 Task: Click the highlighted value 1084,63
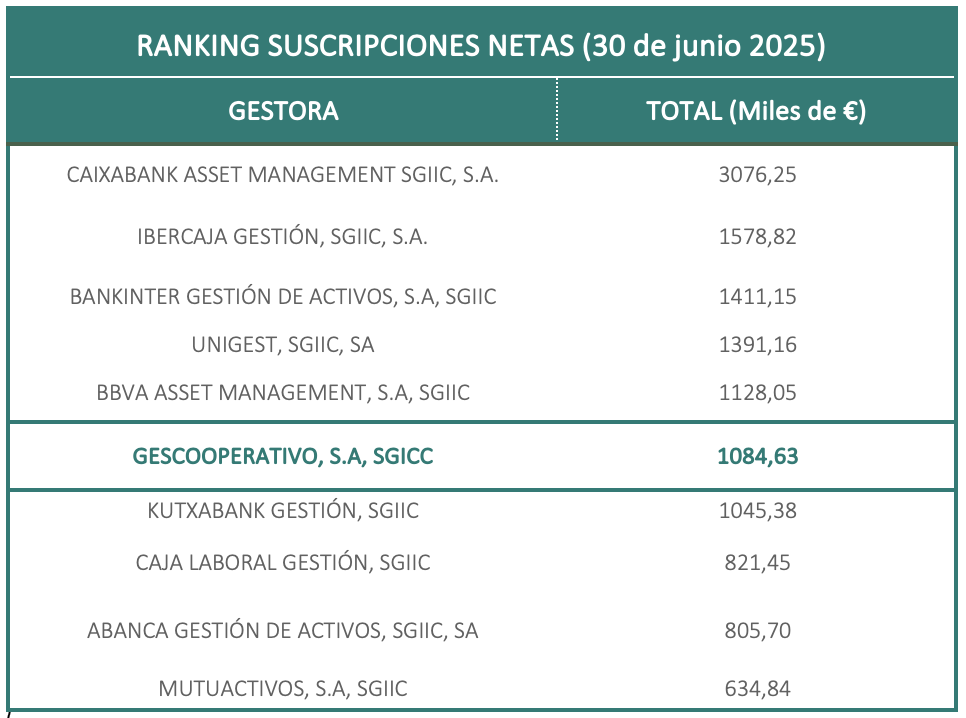click(758, 456)
